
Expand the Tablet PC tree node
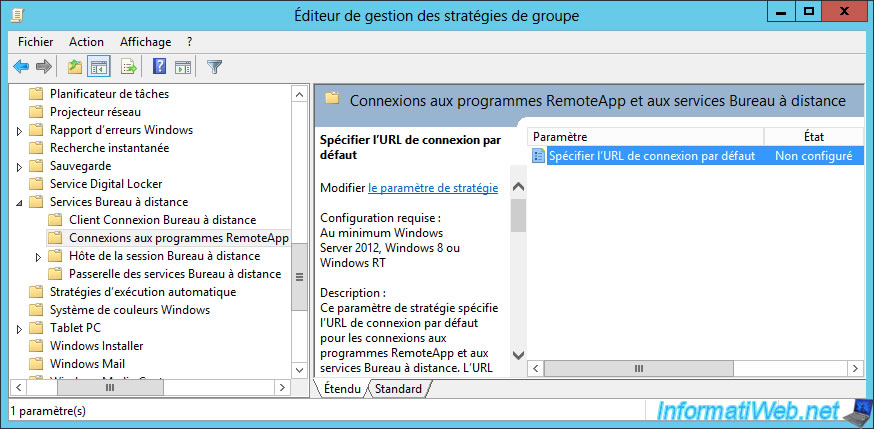[20, 329]
